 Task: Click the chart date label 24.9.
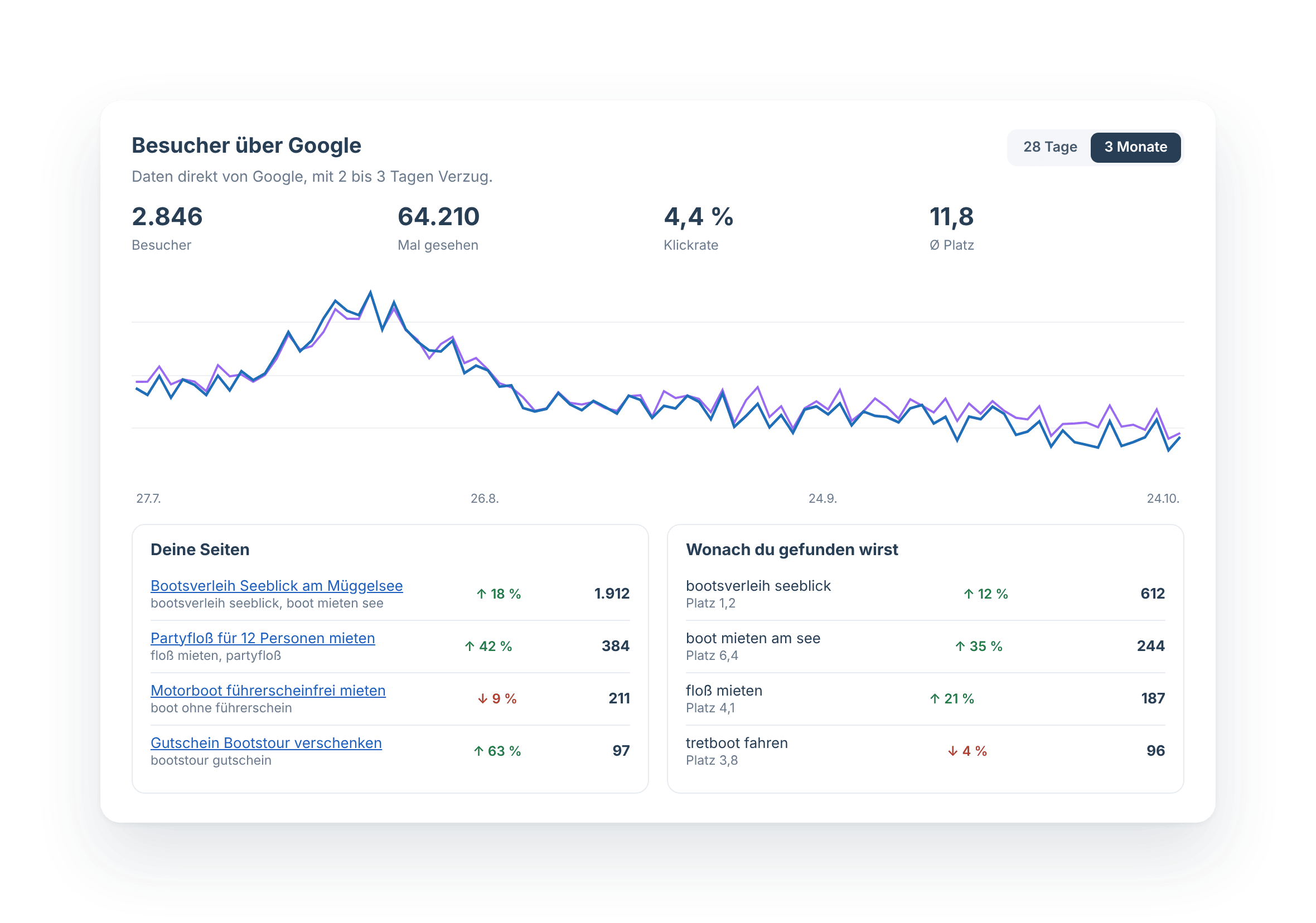[x=822, y=498]
